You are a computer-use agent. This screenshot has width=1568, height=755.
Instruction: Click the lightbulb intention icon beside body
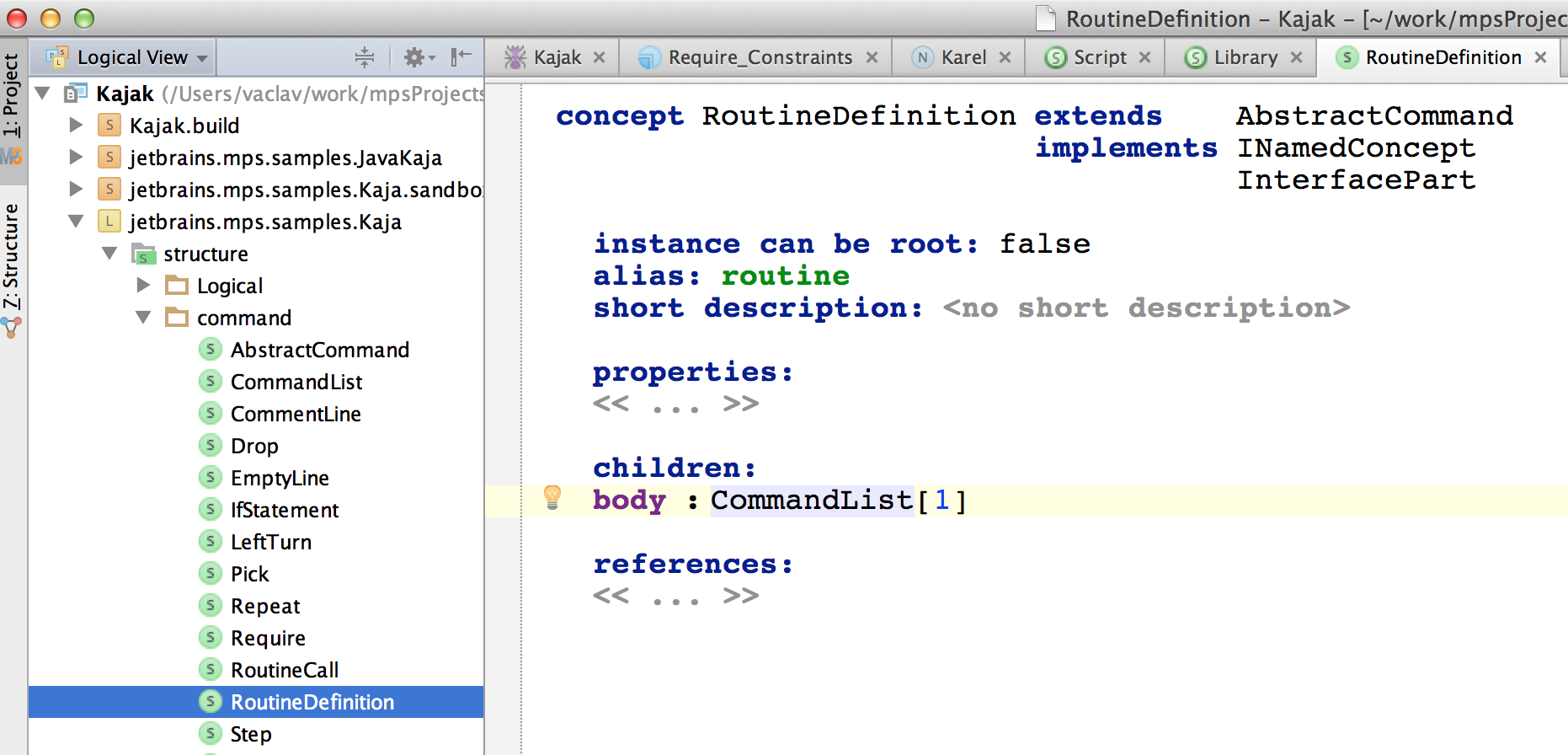552,497
